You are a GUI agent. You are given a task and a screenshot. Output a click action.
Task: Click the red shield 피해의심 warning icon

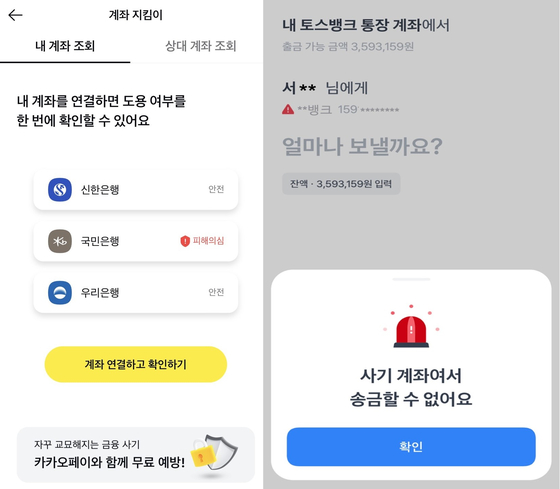click(185, 241)
